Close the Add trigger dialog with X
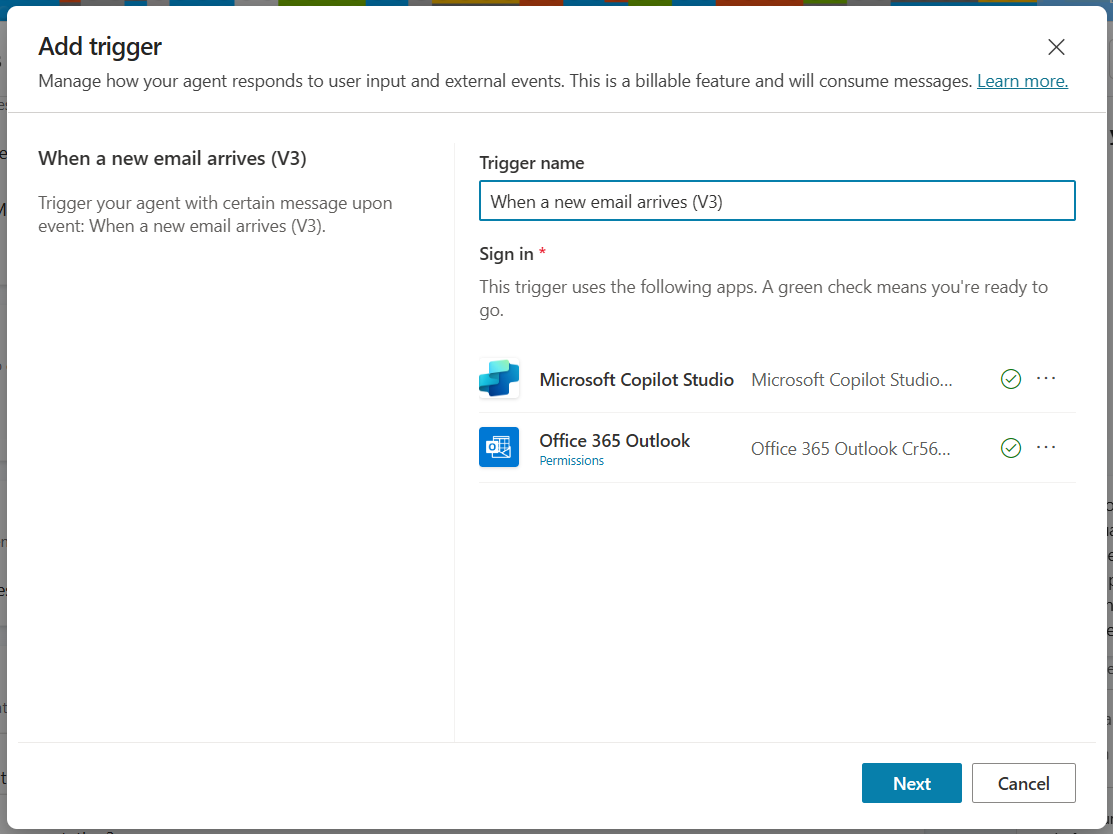The image size is (1113, 834). click(x=1056, y=47)
